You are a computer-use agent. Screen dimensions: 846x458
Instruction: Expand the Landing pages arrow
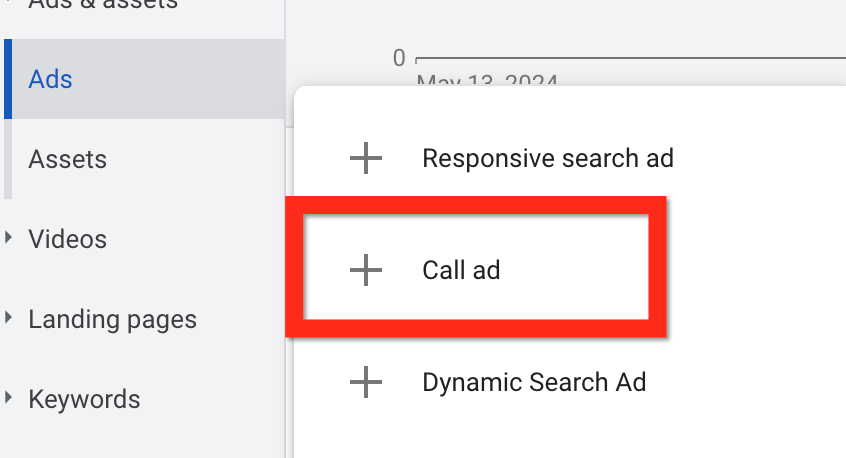(x=8, y=317)
